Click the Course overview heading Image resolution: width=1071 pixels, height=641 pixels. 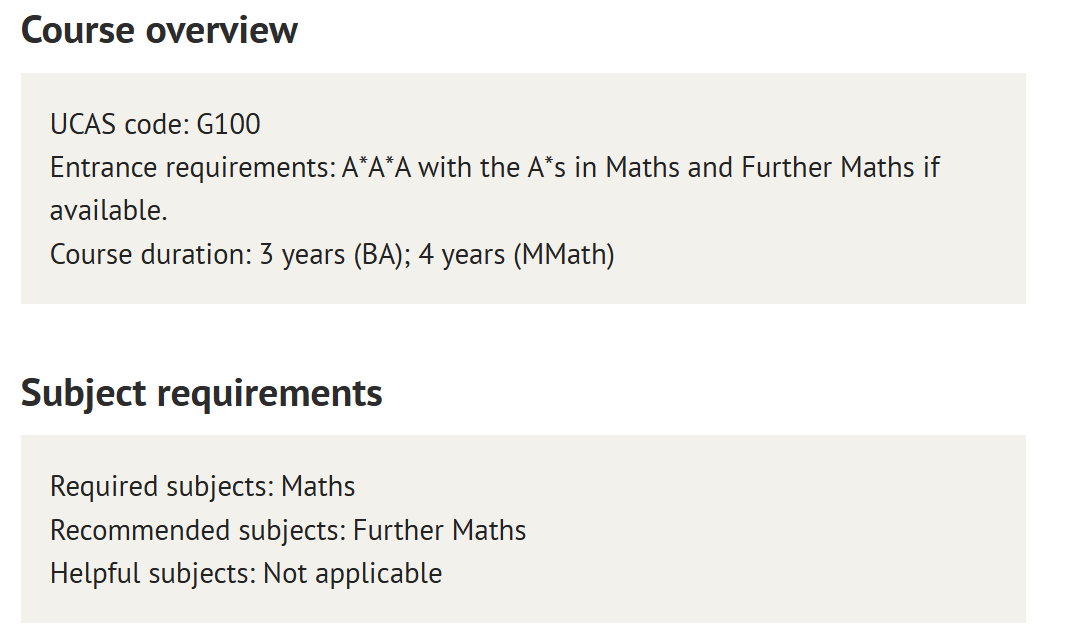159,31
